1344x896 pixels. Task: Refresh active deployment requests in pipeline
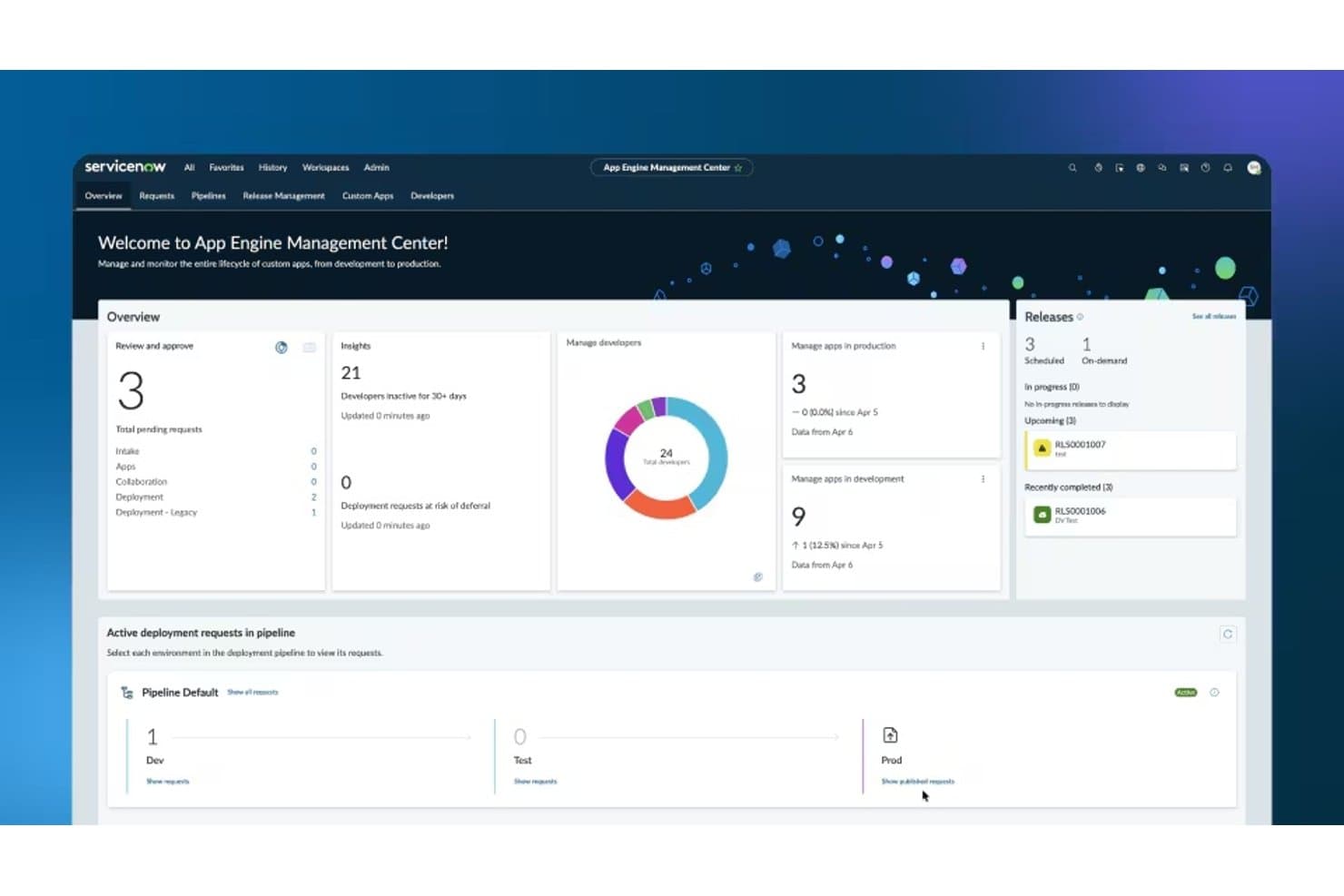point(1228,635)
